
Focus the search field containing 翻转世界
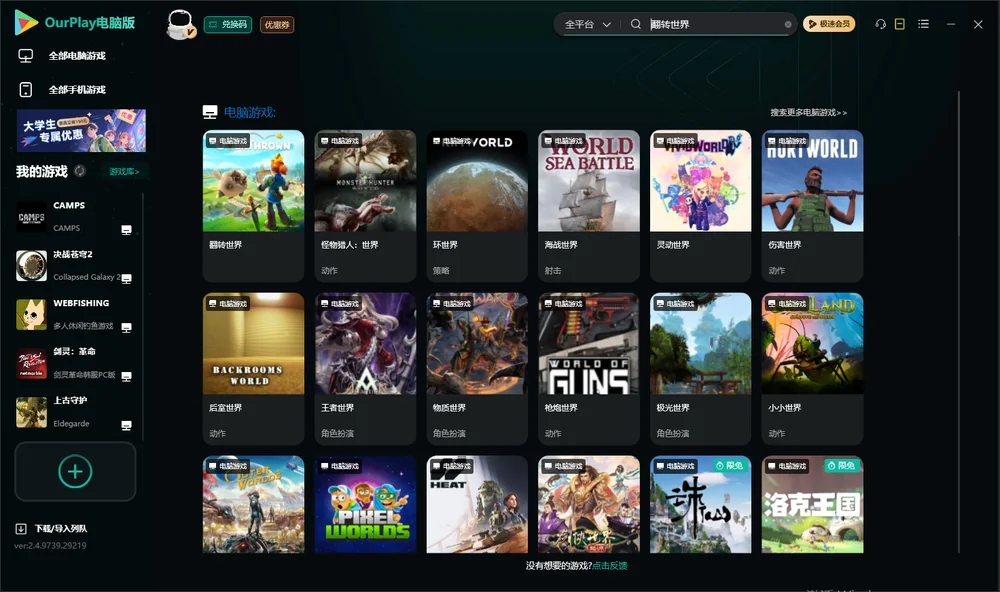(714, 24)
